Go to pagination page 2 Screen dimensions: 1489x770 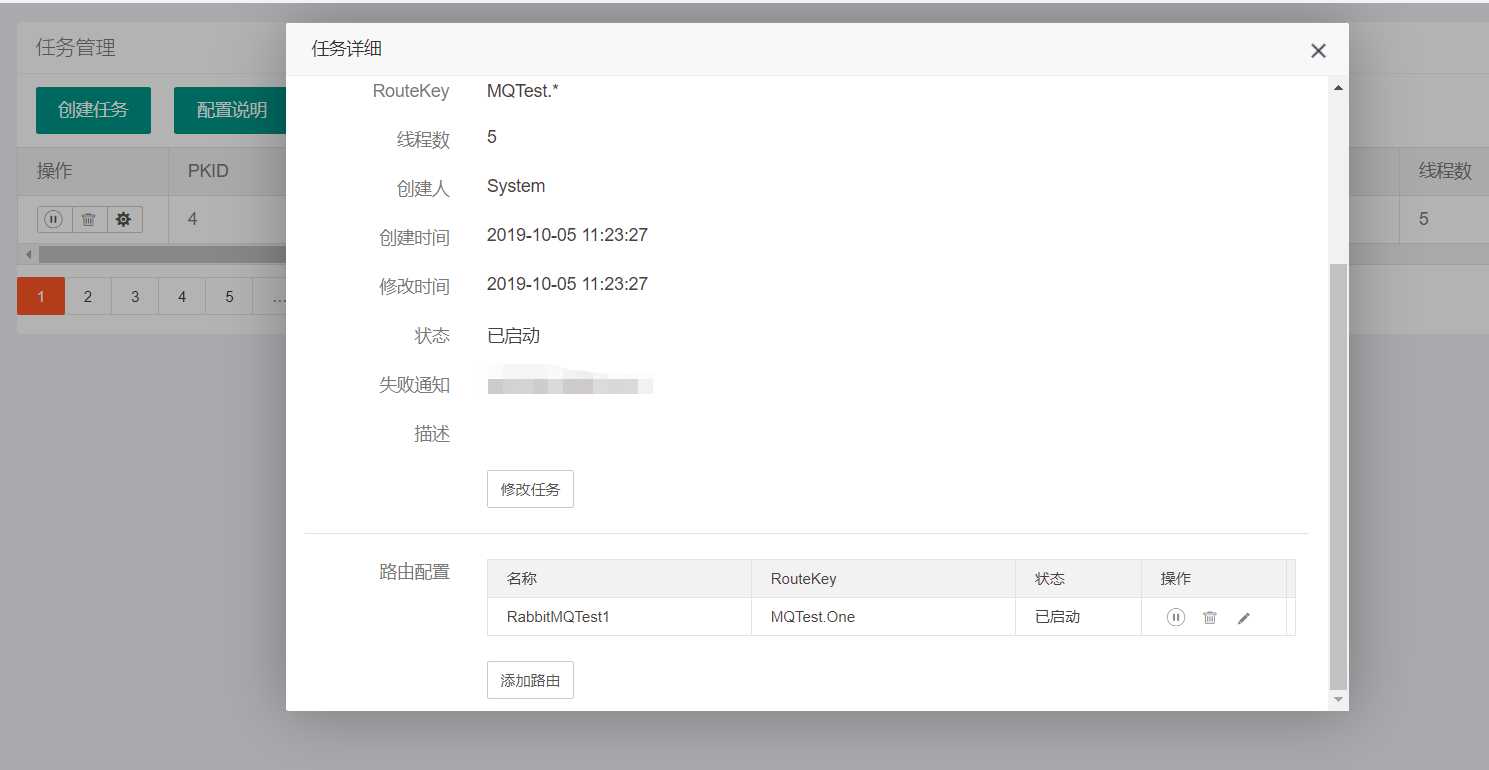(x=88, y=296)
